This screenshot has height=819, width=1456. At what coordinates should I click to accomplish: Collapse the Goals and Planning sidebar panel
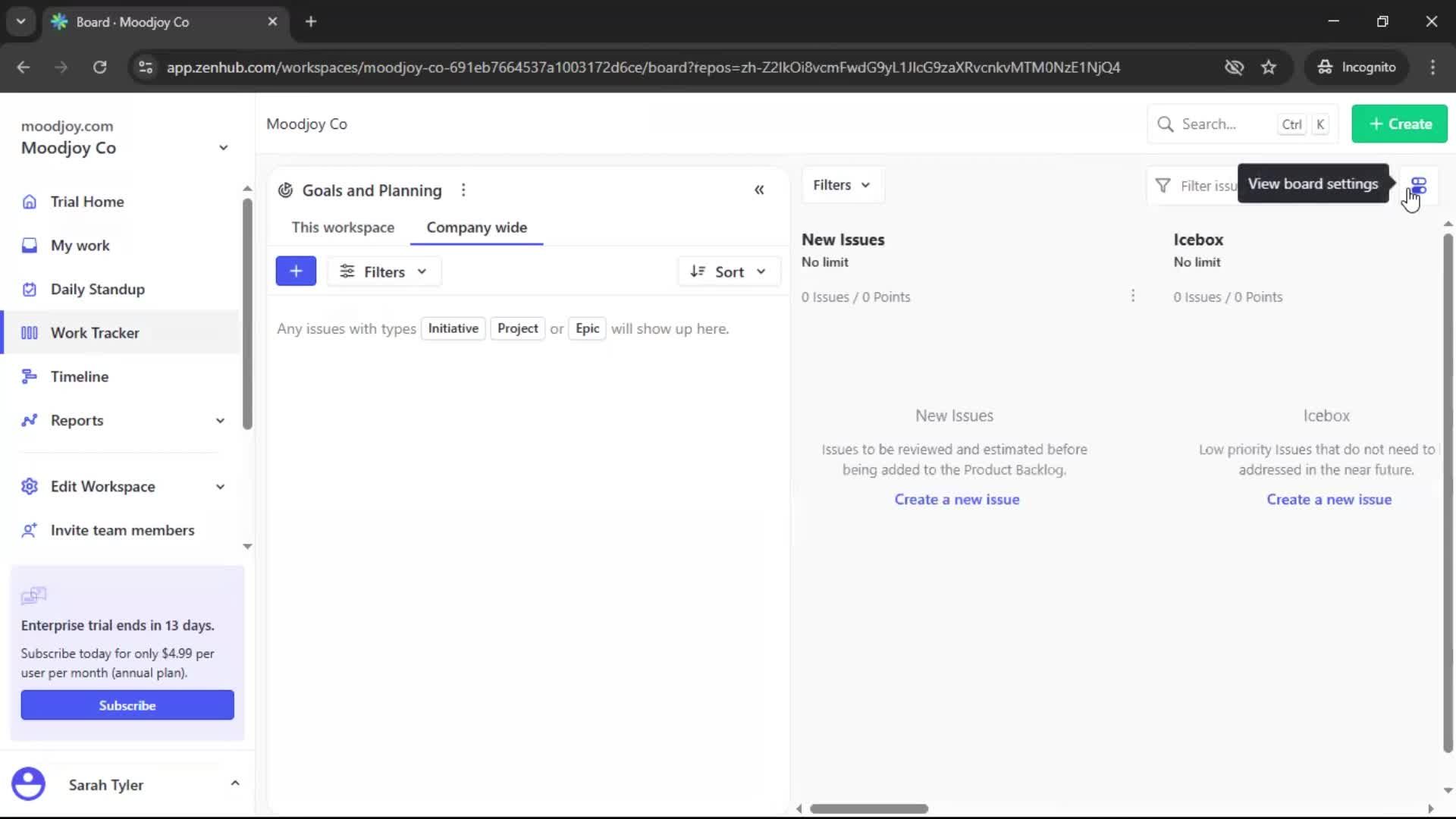tap(760, 190)
